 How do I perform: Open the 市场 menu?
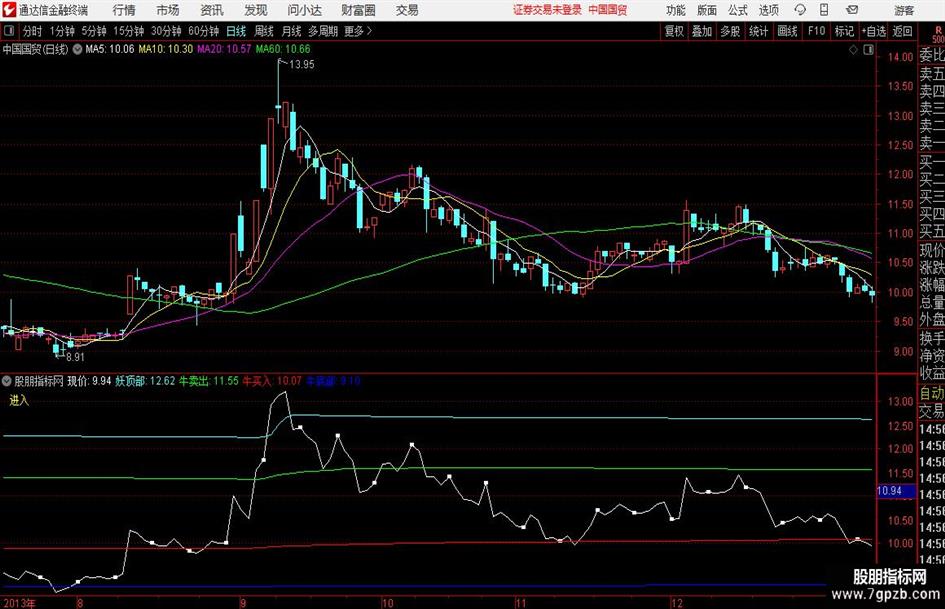click(168, 10)
